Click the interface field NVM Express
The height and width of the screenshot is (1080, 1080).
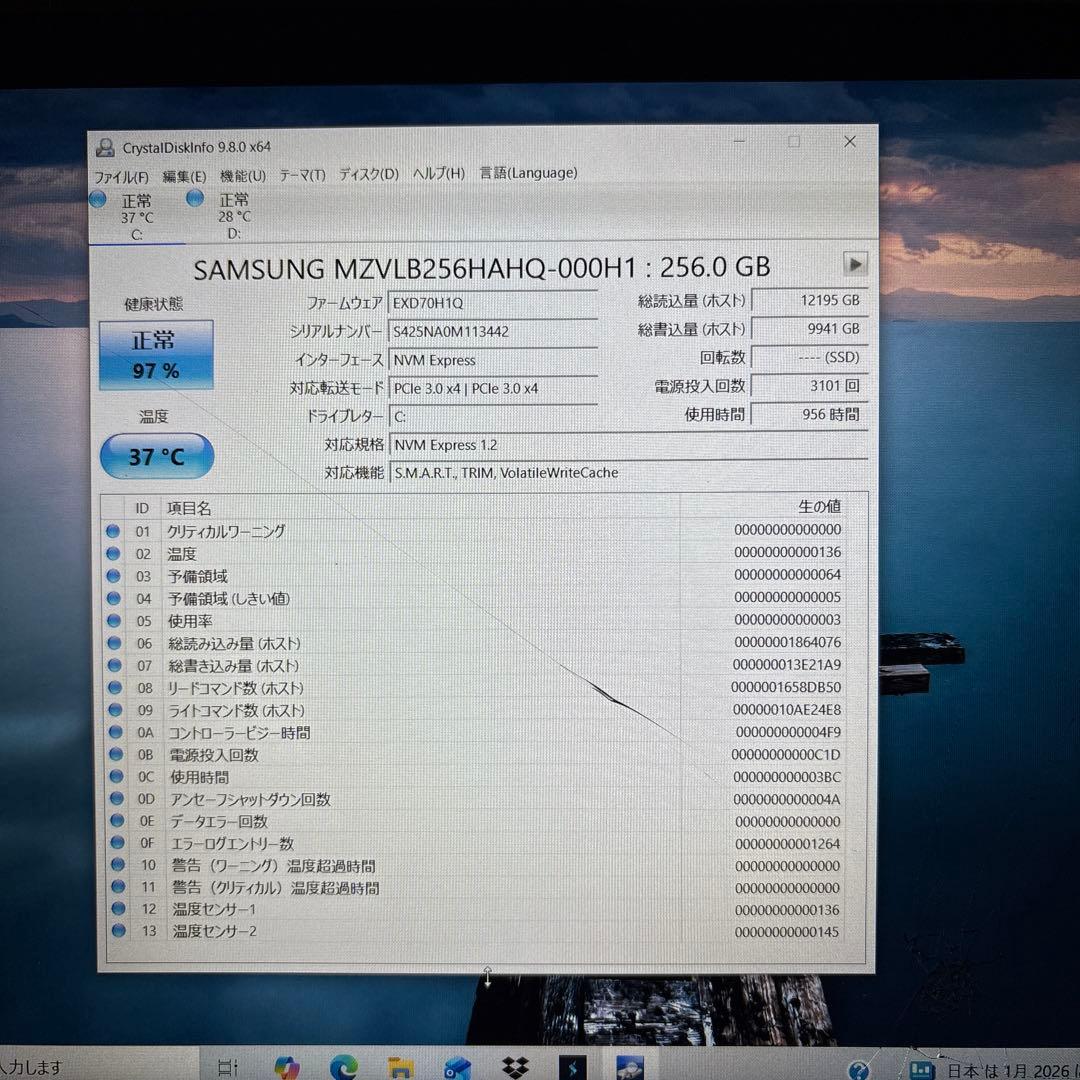pos(492,360)
